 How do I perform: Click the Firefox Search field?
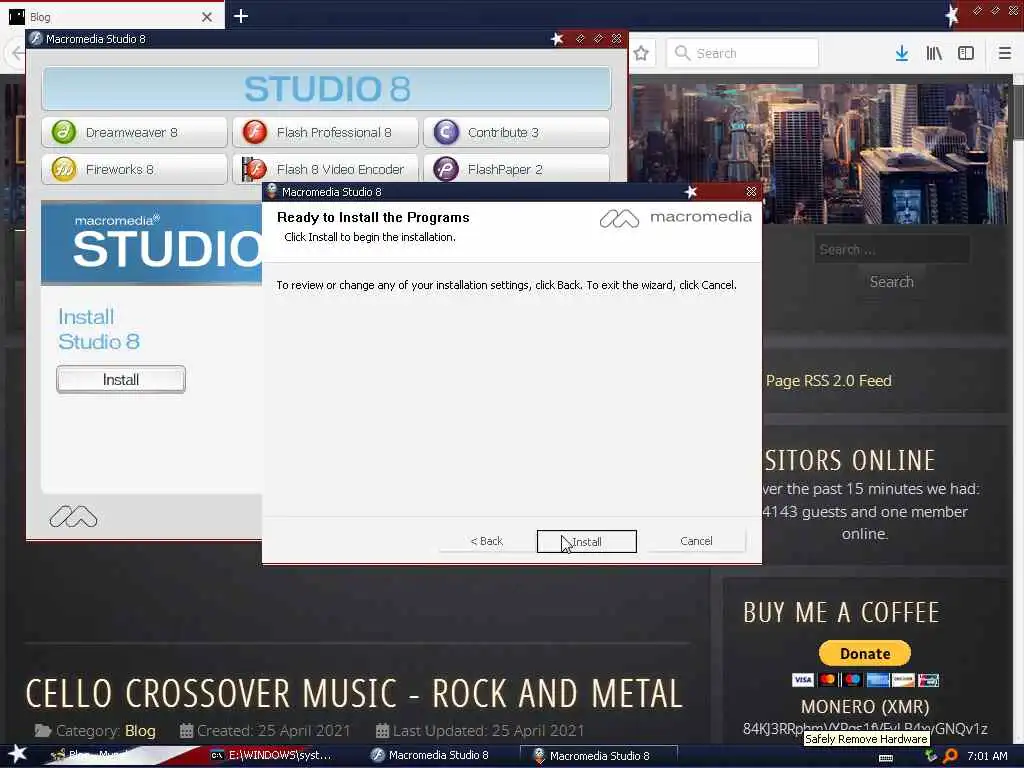click(x=742, y=53)
